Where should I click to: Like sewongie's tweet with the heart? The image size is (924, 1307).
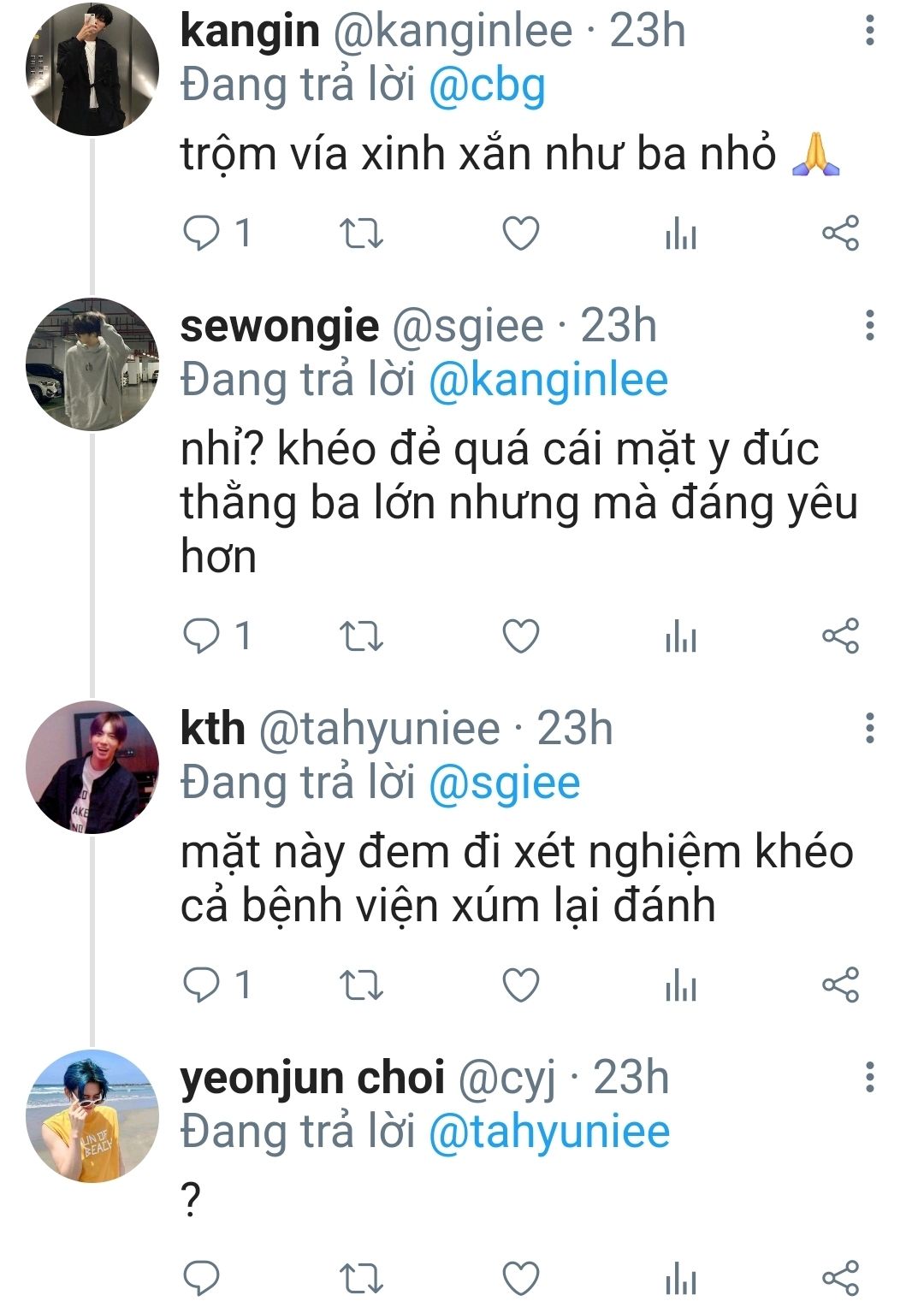520,636
